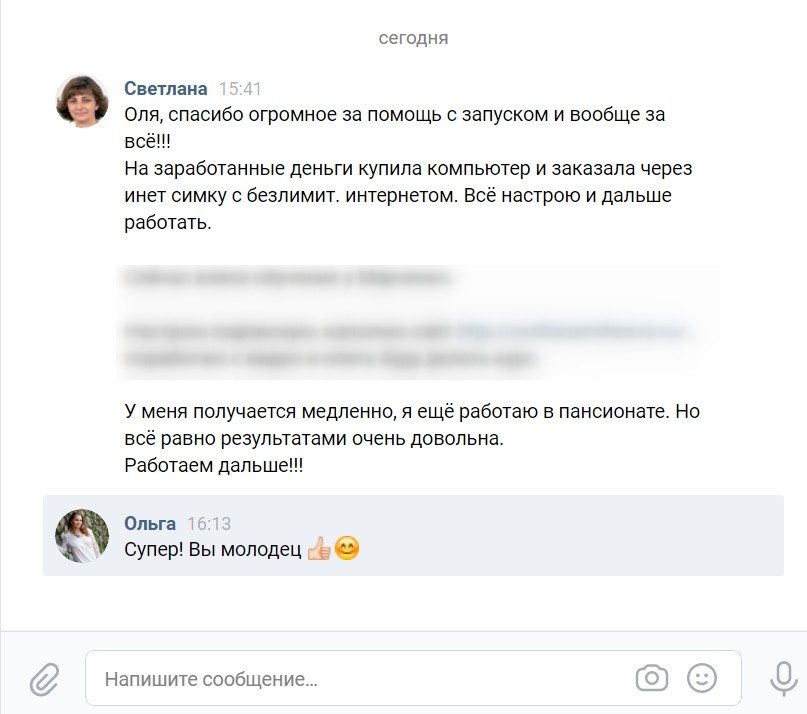807x714 pixels.
Task: Open Ольга's profile picture
Action: pyautogui.click(x=82, y=536)
